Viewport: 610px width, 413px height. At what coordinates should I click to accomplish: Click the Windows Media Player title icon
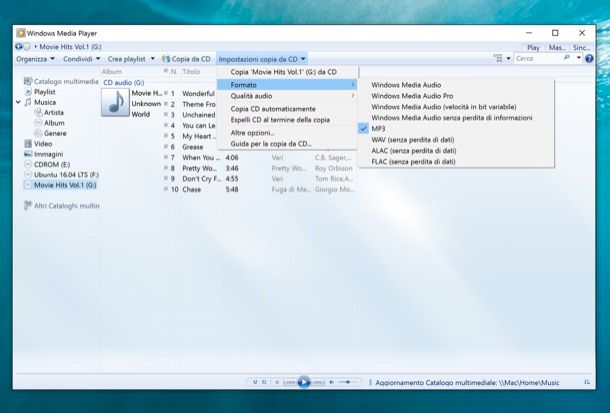pyautogui.click(x=21, y=33)
